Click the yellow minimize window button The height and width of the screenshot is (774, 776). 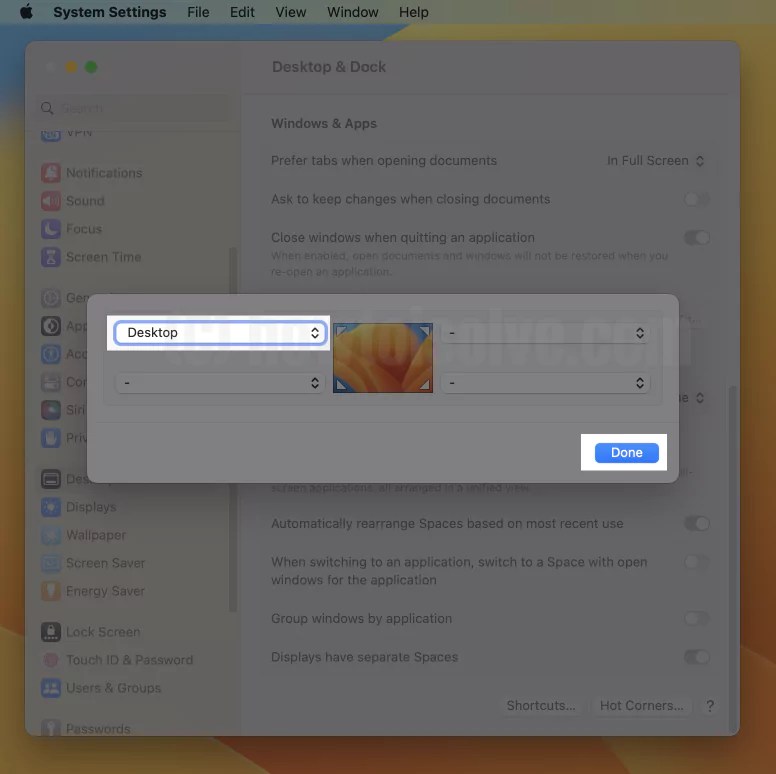coord(71,67)
